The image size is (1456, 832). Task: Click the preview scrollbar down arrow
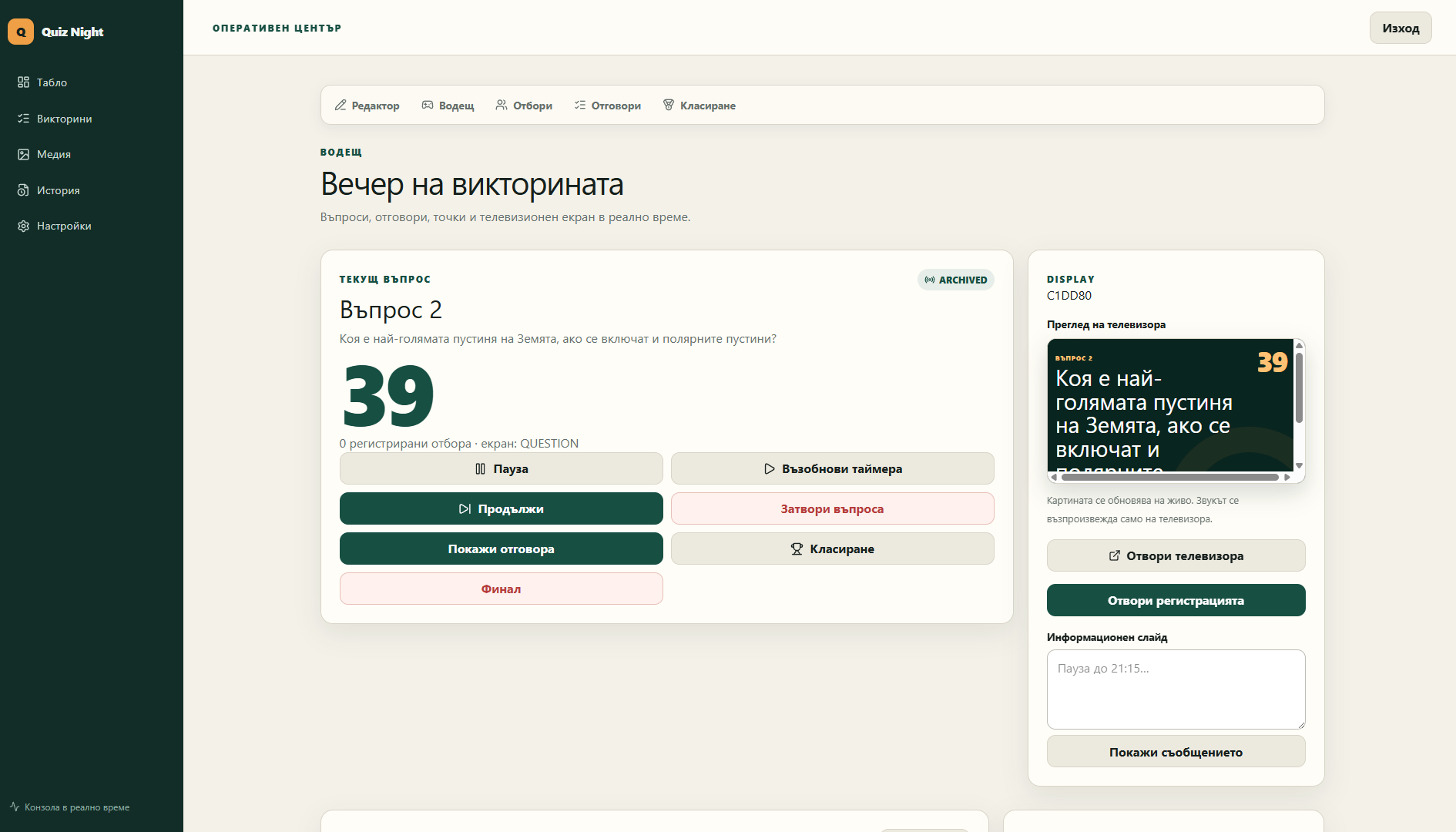(1299, 465)
